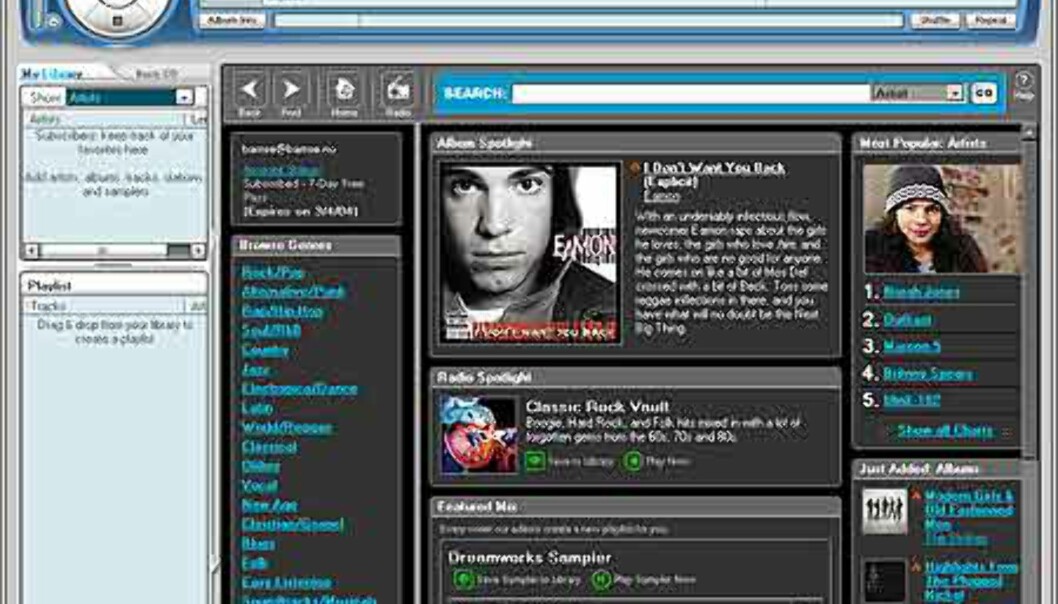
Task: Browse the Classical genre
Action: tap(269, 447)
